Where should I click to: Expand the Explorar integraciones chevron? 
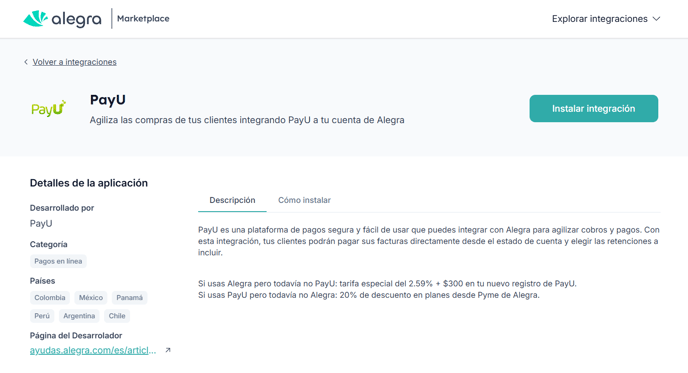point(656,19)
